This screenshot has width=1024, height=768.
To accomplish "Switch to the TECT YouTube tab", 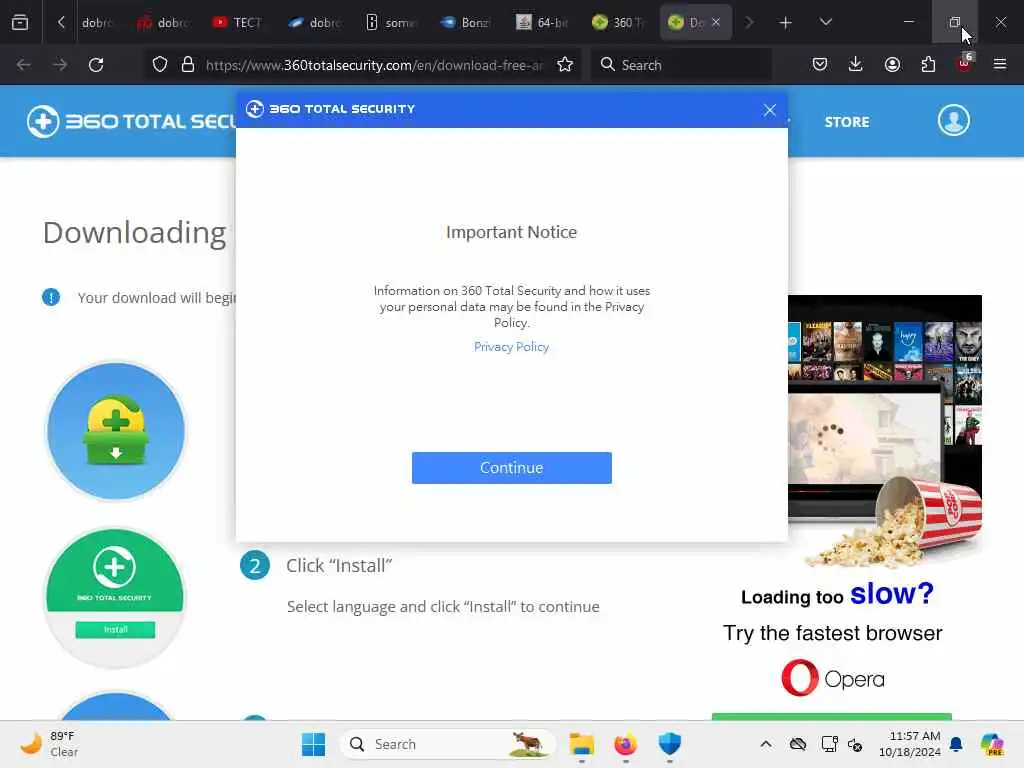I will [x=238, y=23].
